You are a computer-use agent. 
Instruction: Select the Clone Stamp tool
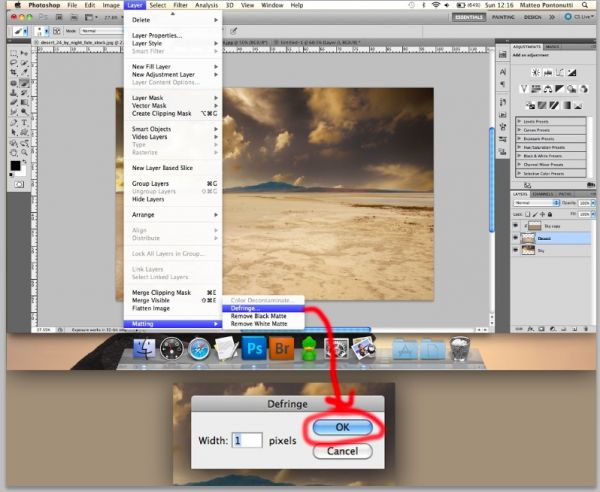coord(13,93)
